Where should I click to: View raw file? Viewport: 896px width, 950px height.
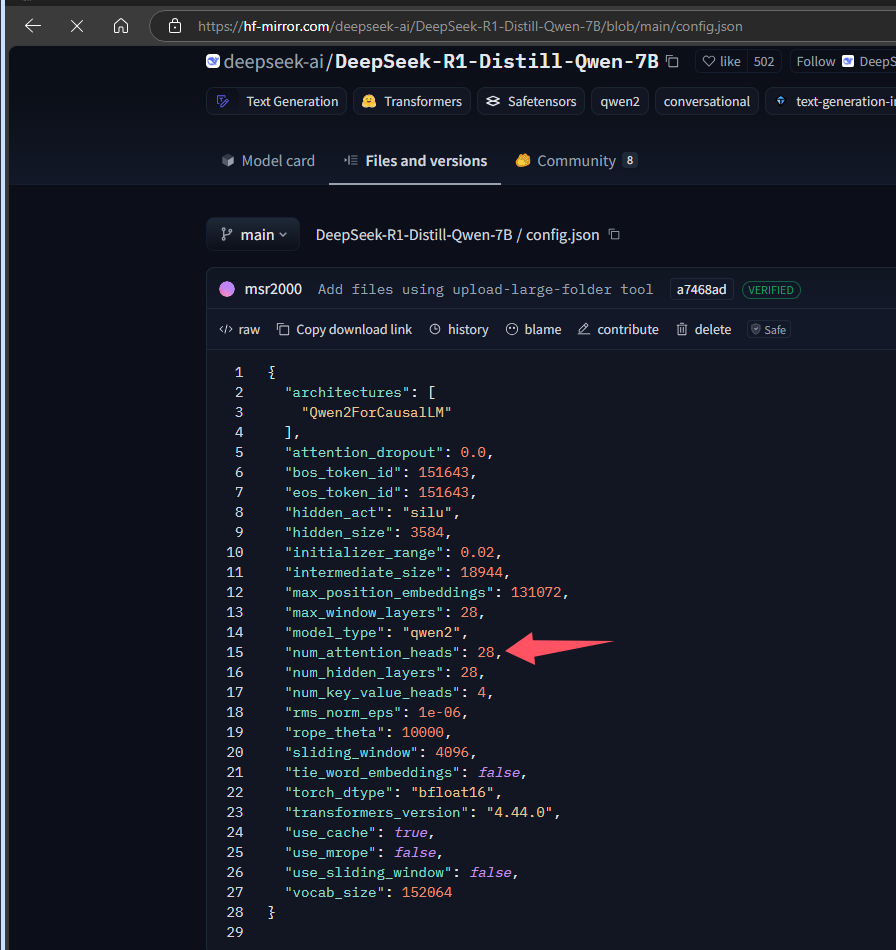point(240,330)
